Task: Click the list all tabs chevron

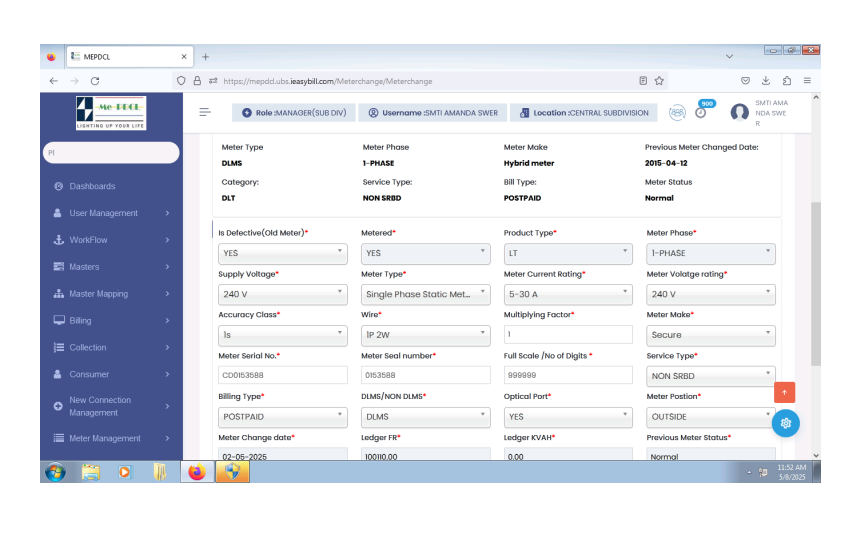Action: tap(729, 57)
